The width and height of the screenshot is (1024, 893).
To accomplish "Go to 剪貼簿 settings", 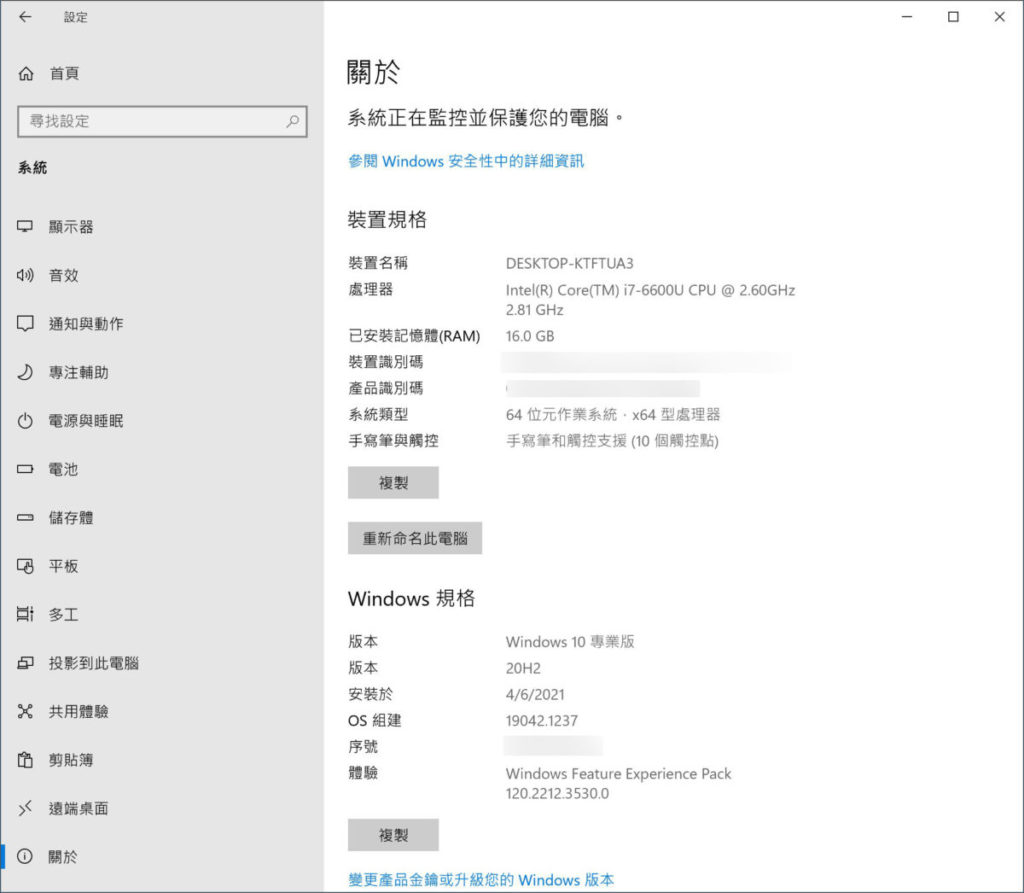I will (162, 760).
